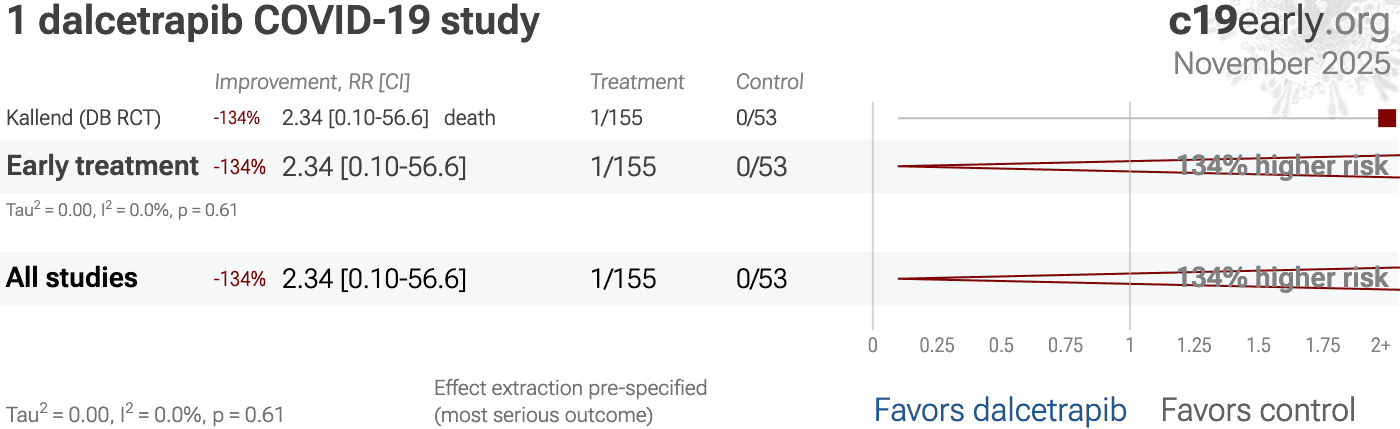
Task: Click the 0.5 axis tick label
Action: point(1001,346)
